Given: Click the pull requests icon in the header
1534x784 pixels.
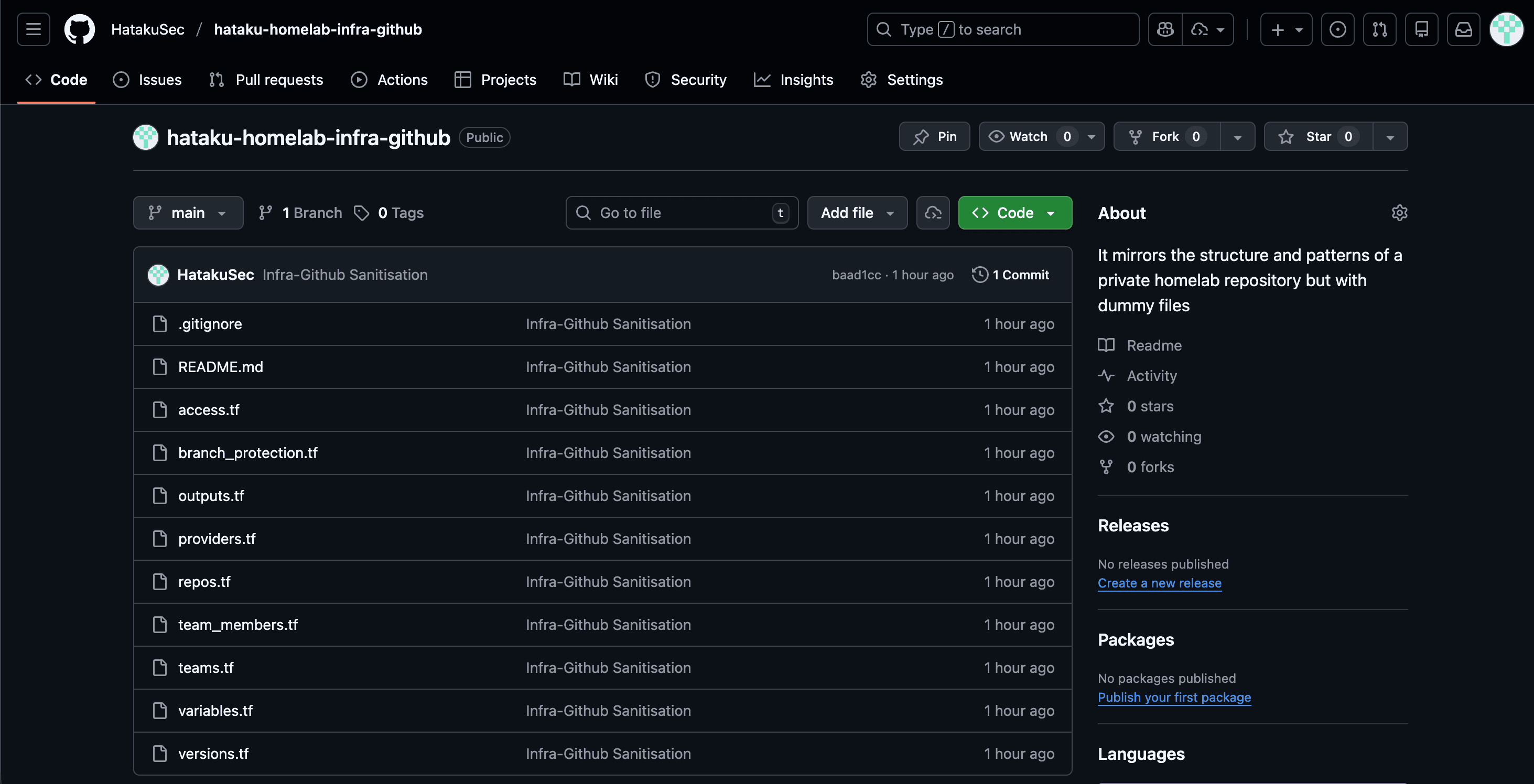Looking at the screenshot, I should [1380, 29].
